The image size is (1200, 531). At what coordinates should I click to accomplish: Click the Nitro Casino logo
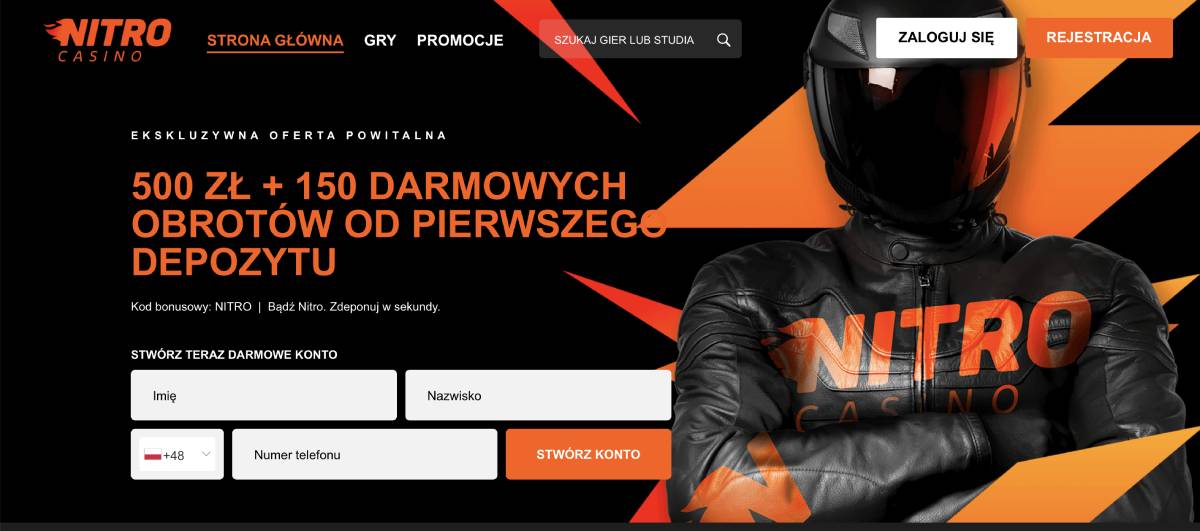tap(107, 40)
